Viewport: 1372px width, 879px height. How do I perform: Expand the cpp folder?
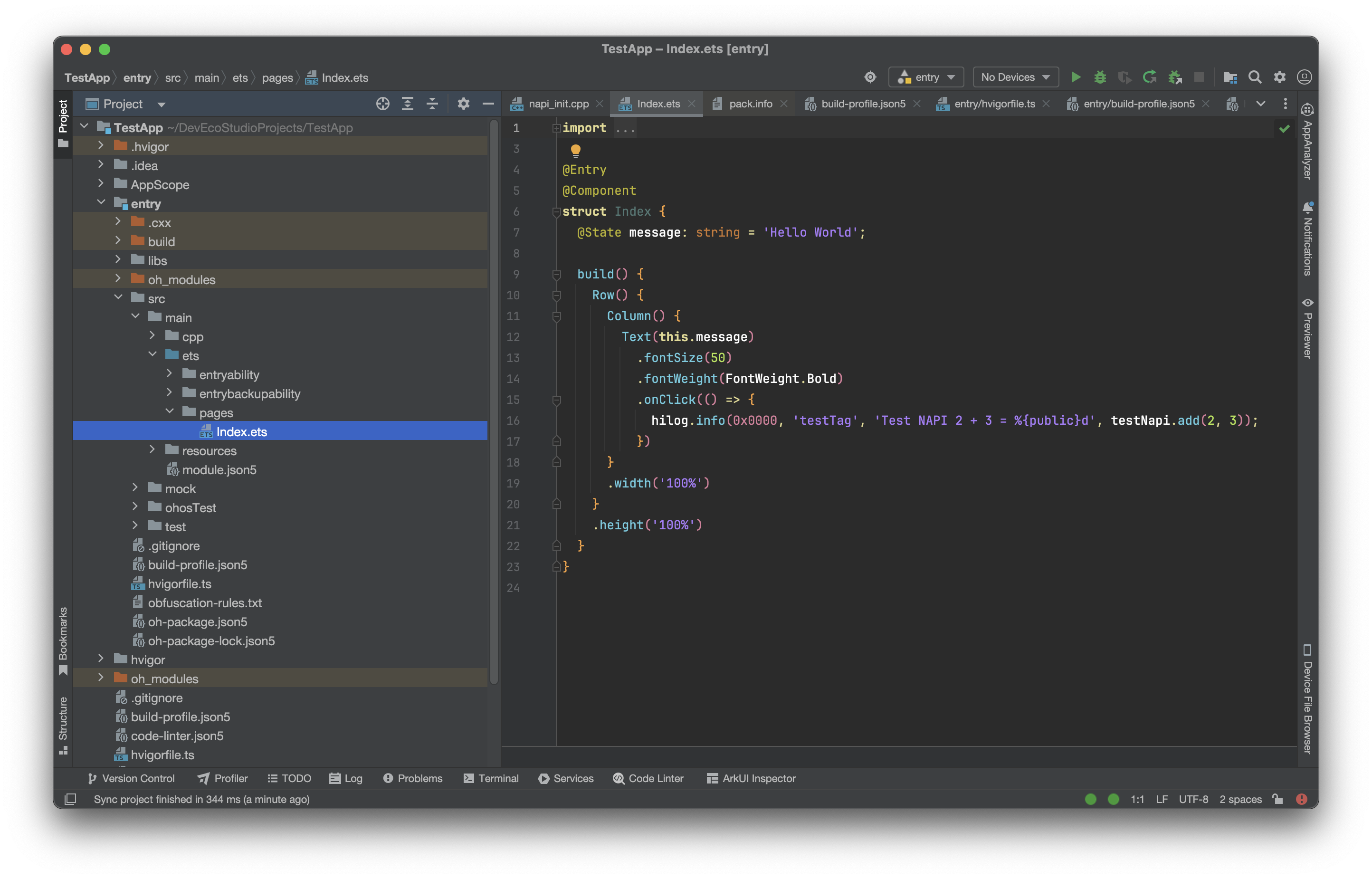point(152,335)
